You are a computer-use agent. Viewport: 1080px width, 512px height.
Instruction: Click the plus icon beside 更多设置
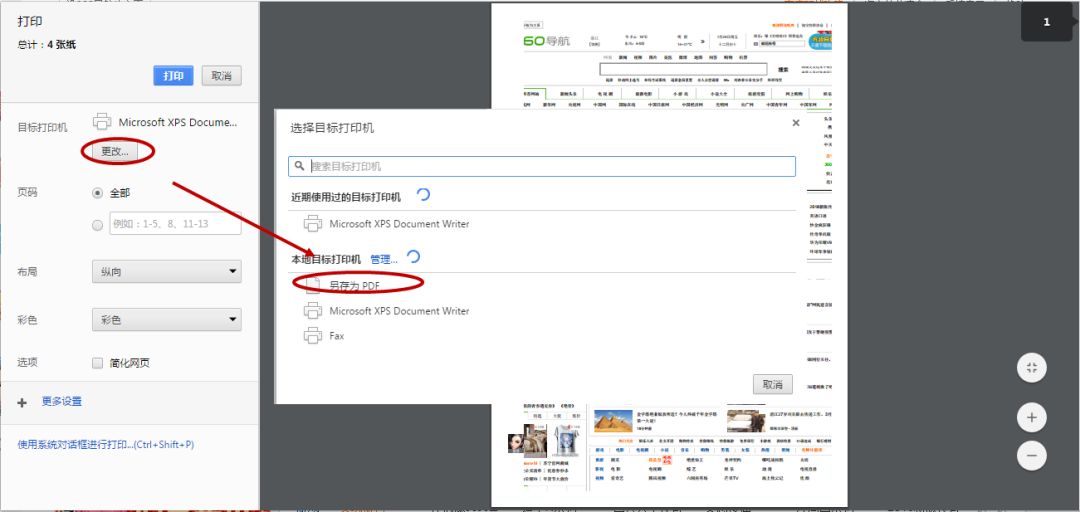[x=23, y=402]
